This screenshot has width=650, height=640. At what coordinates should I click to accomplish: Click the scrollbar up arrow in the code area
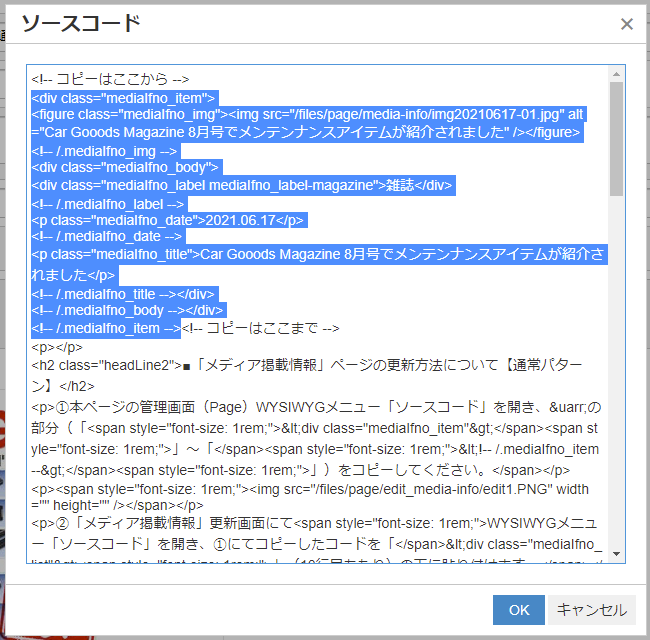pyautogui.click(x=616, y=75)
